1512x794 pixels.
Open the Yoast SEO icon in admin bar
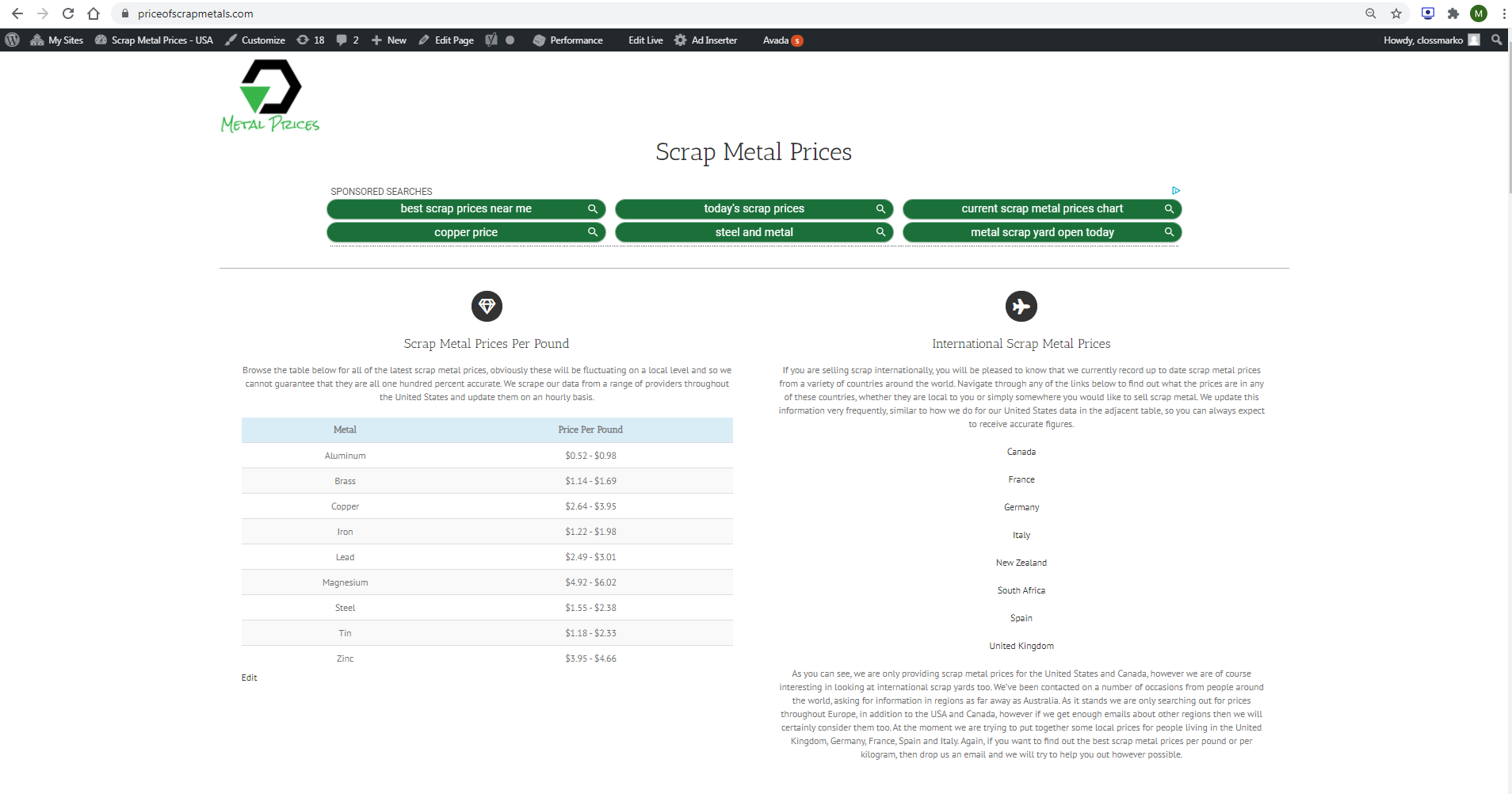point(491,40)
